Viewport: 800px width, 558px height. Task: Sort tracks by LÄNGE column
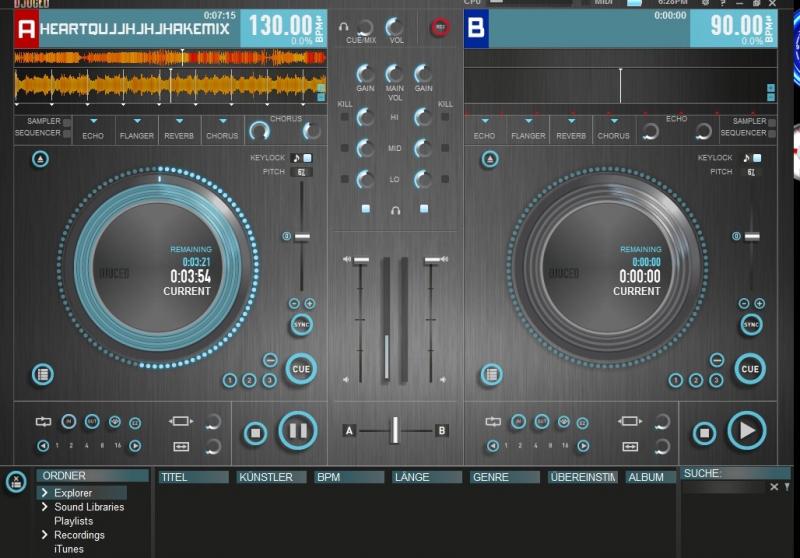click(x=427, y=477)
